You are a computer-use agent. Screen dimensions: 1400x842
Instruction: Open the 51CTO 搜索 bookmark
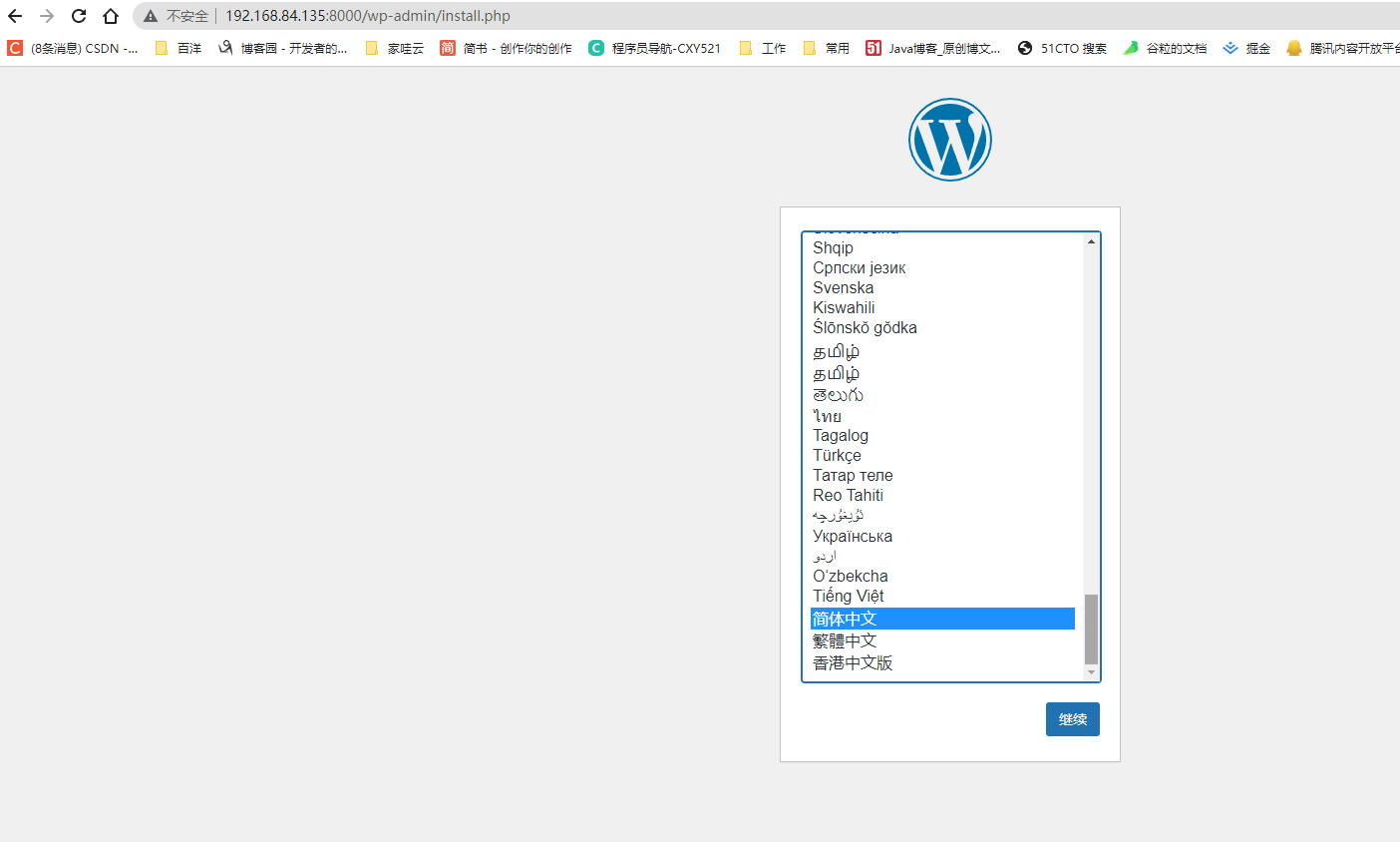[x=1062, y=48]
